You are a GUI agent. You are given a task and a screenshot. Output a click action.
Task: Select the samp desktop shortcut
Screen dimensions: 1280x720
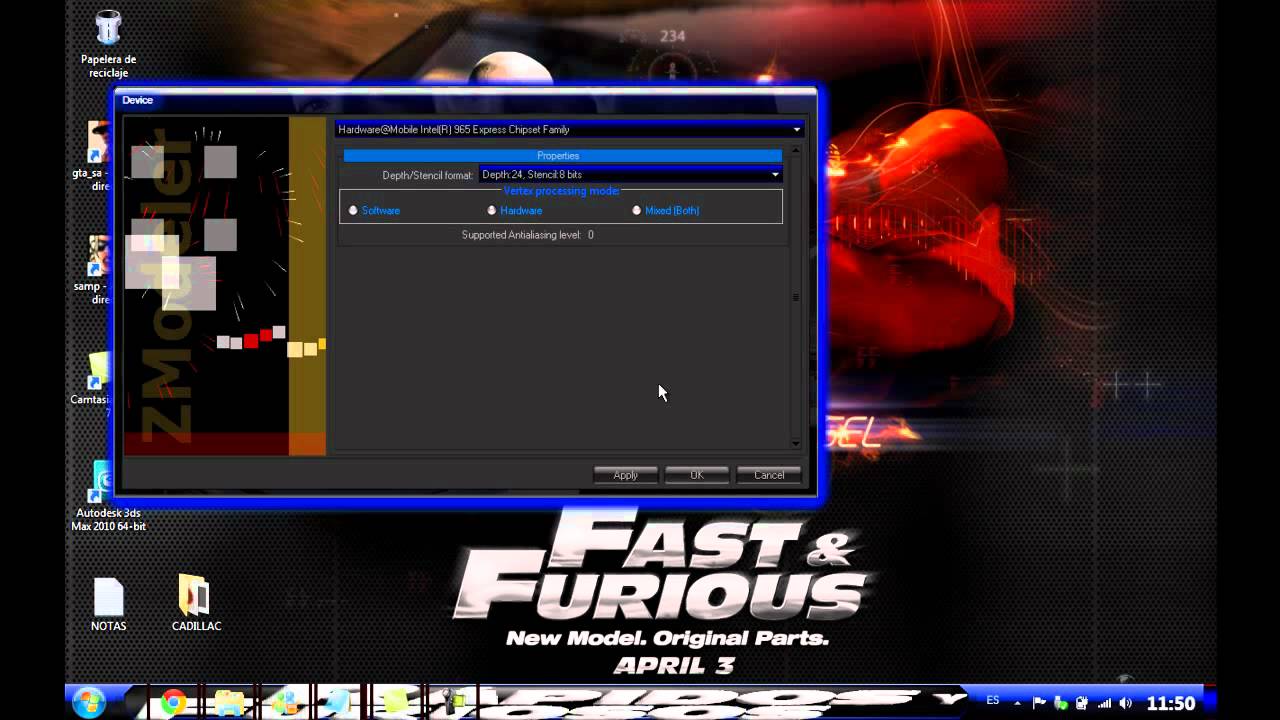(x=98, y=271)
